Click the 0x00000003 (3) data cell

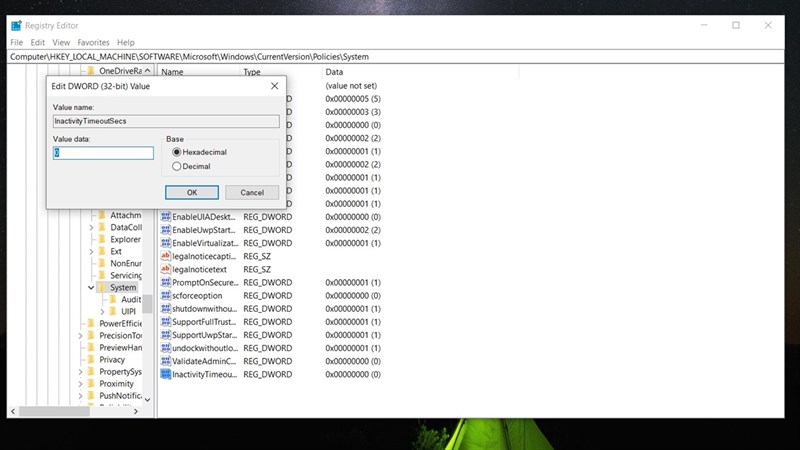click(x=353, y=112)
